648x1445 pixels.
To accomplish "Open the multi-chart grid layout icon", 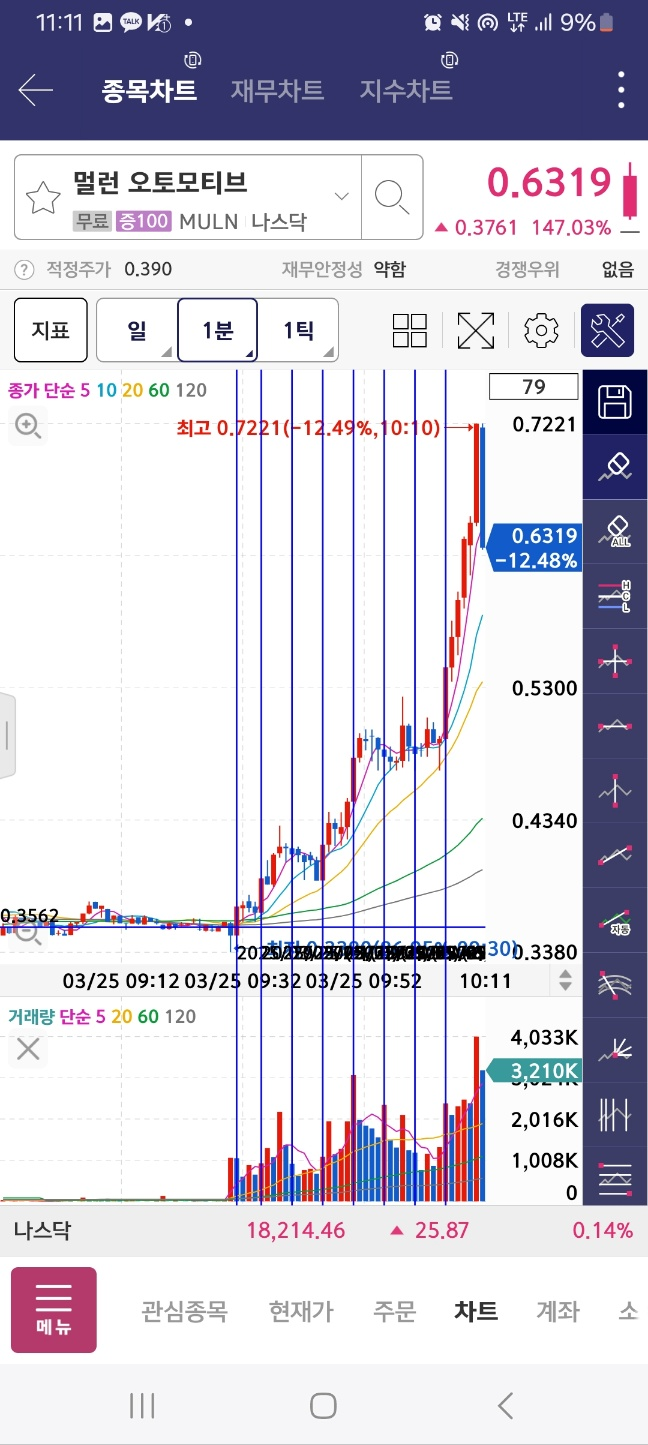I will tap(410, 330).
